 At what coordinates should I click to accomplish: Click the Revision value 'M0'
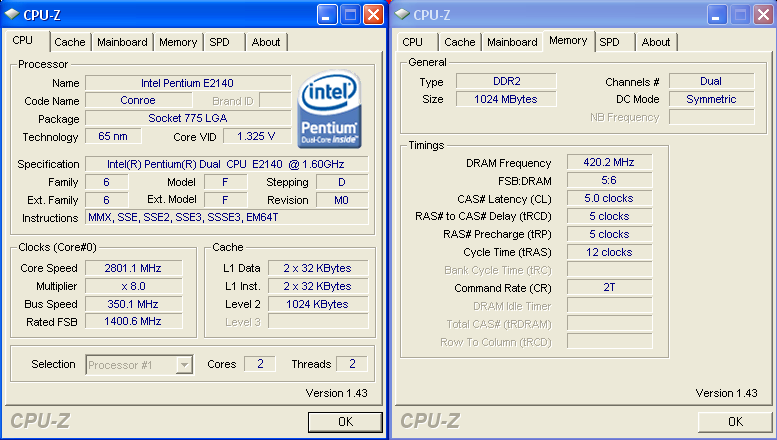click(342, 200)
